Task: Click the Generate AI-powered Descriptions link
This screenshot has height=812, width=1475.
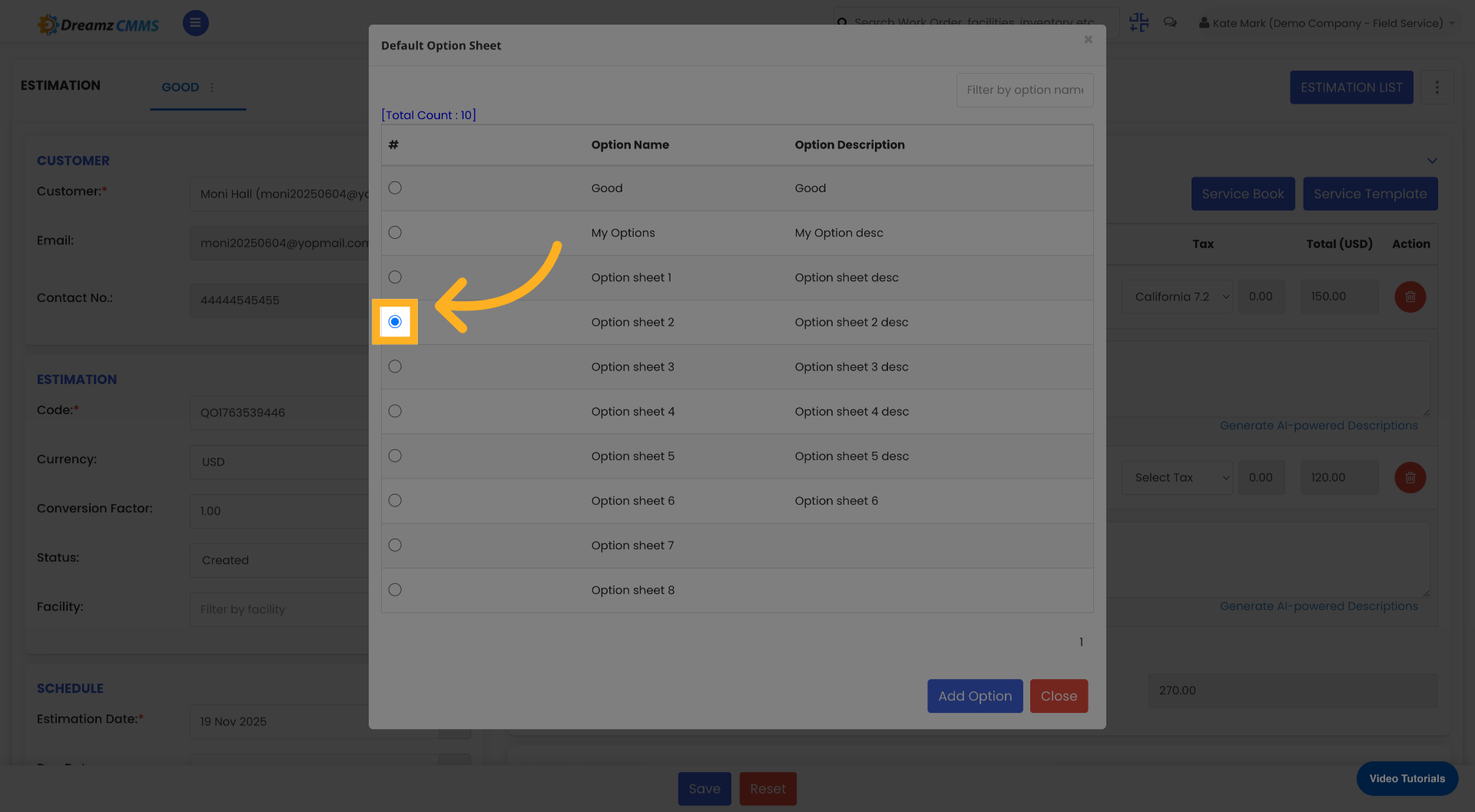Action: pos(1320,425)
